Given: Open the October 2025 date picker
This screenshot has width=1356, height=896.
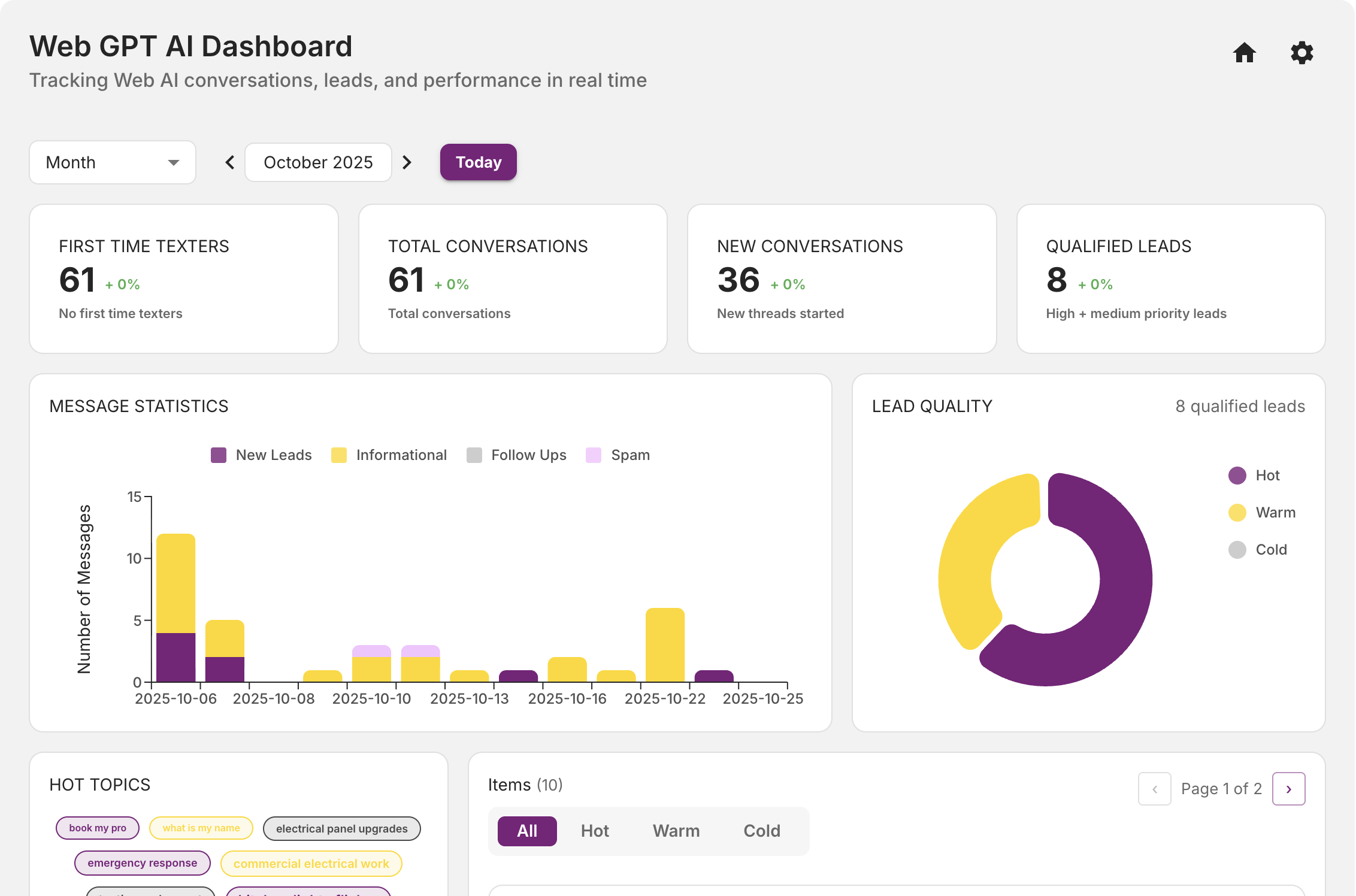Looking at the screenshot, I should (x=318, y=162).
